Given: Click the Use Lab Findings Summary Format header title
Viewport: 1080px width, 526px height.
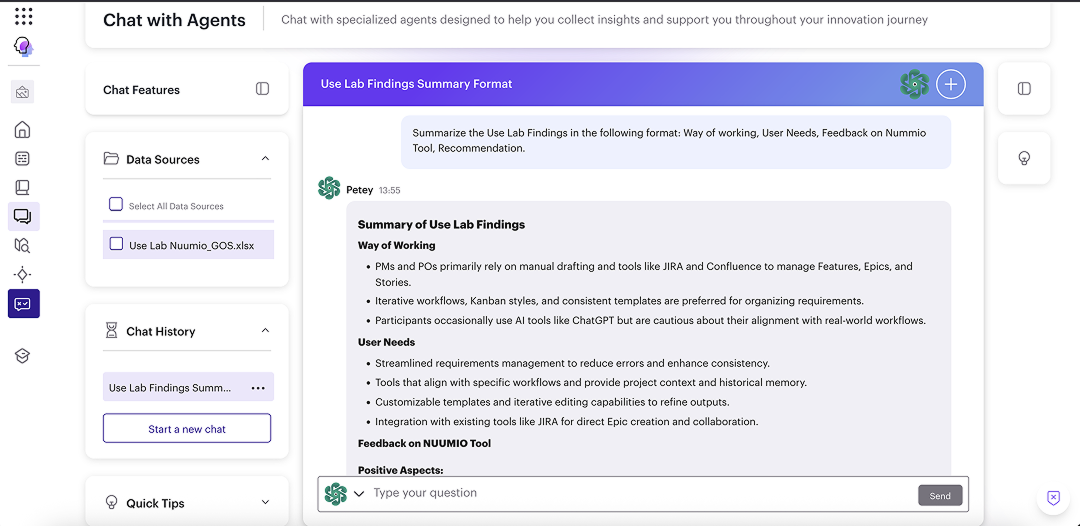Looking at the screenshot, I should coord(416,84).
